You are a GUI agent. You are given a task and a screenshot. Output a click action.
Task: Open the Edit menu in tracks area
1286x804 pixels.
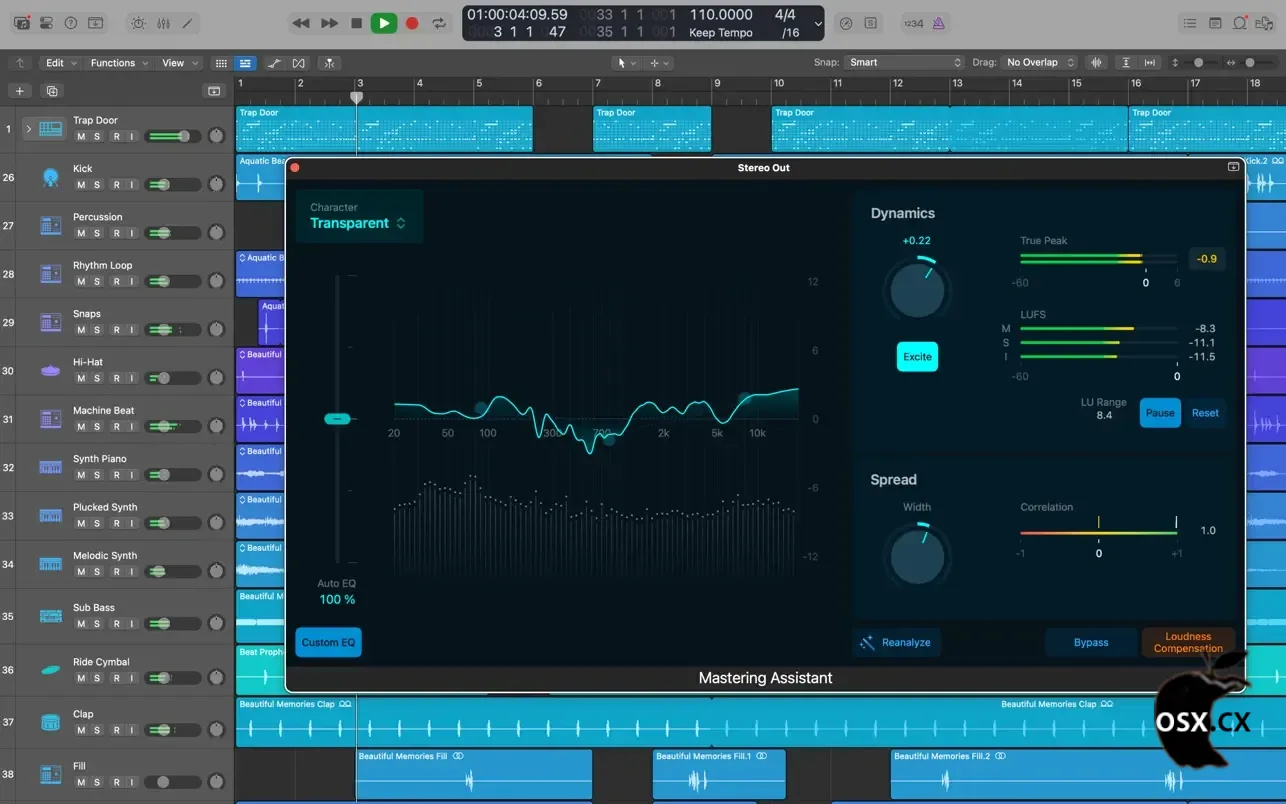[60, 63]
